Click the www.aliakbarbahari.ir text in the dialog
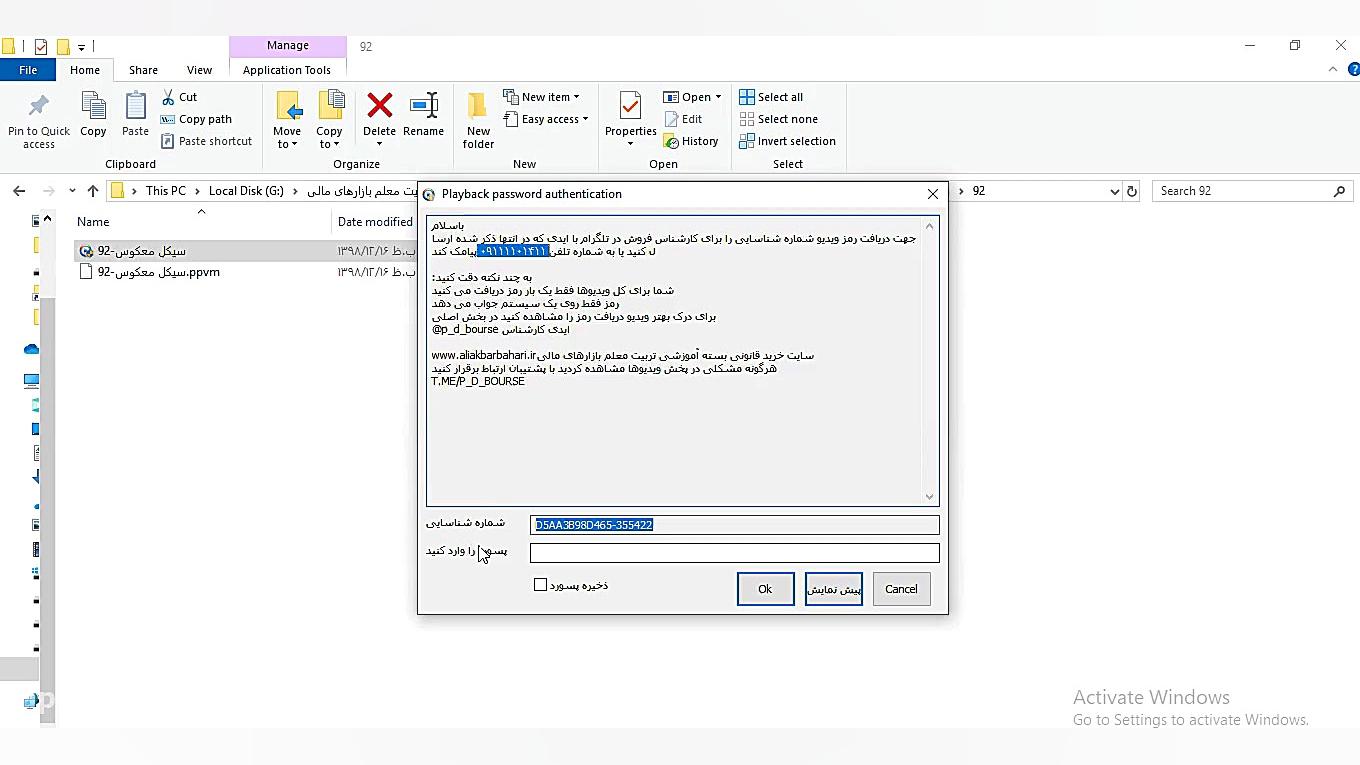The image size is (1360, 765). pyautogui.click(x=484, y=355)
